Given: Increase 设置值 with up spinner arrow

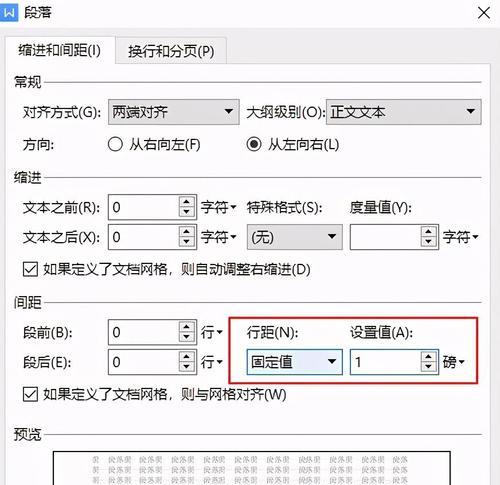Looking at the screenshot, I should point(429,357).
